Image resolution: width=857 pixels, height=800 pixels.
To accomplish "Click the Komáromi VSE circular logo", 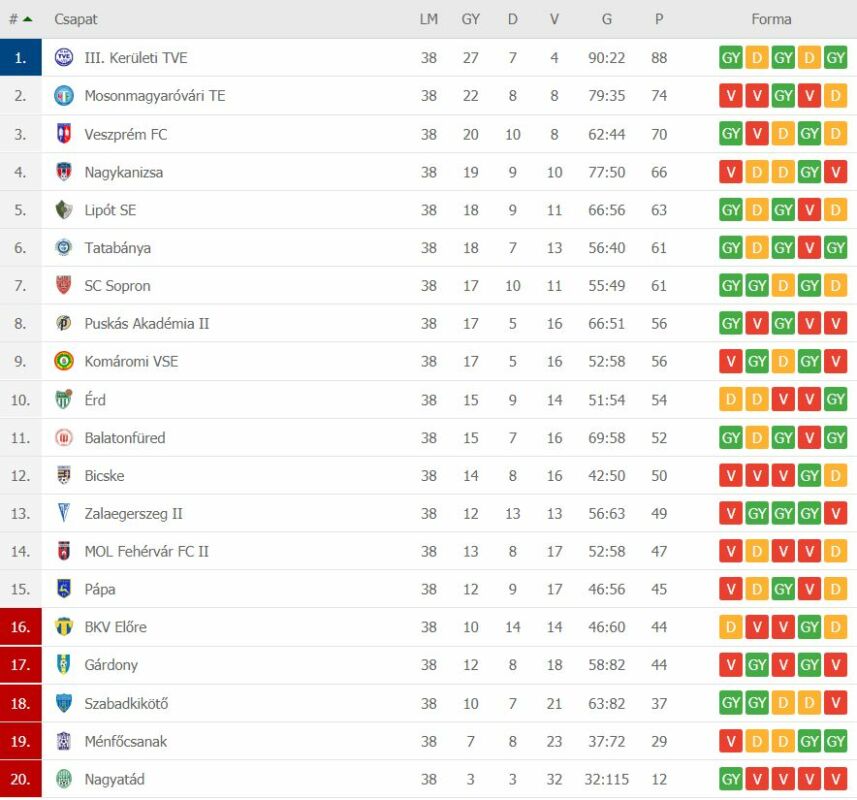I will click(64, 361).
